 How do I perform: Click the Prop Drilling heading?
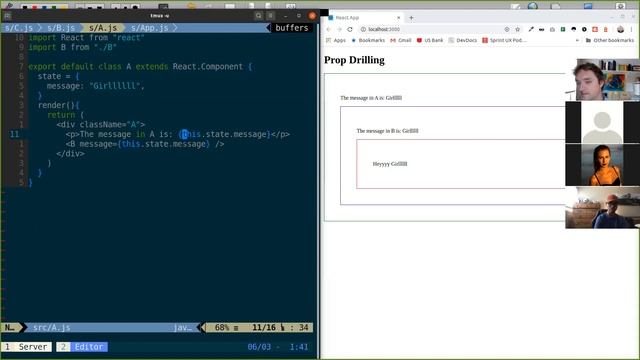click(354, 60)
